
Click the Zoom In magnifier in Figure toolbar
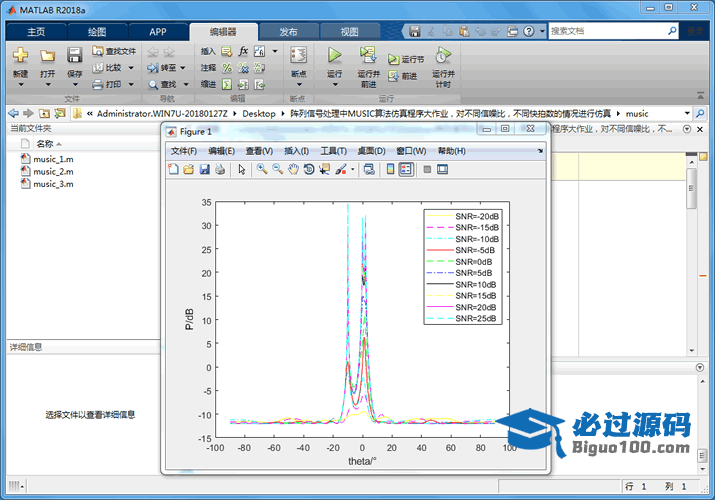click(262, 170)
